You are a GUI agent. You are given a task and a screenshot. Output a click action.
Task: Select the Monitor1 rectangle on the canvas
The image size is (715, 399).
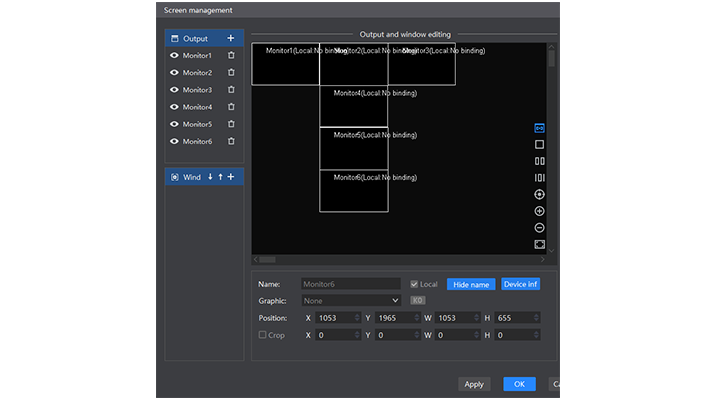pyautogui.click(x=285, y=64)
